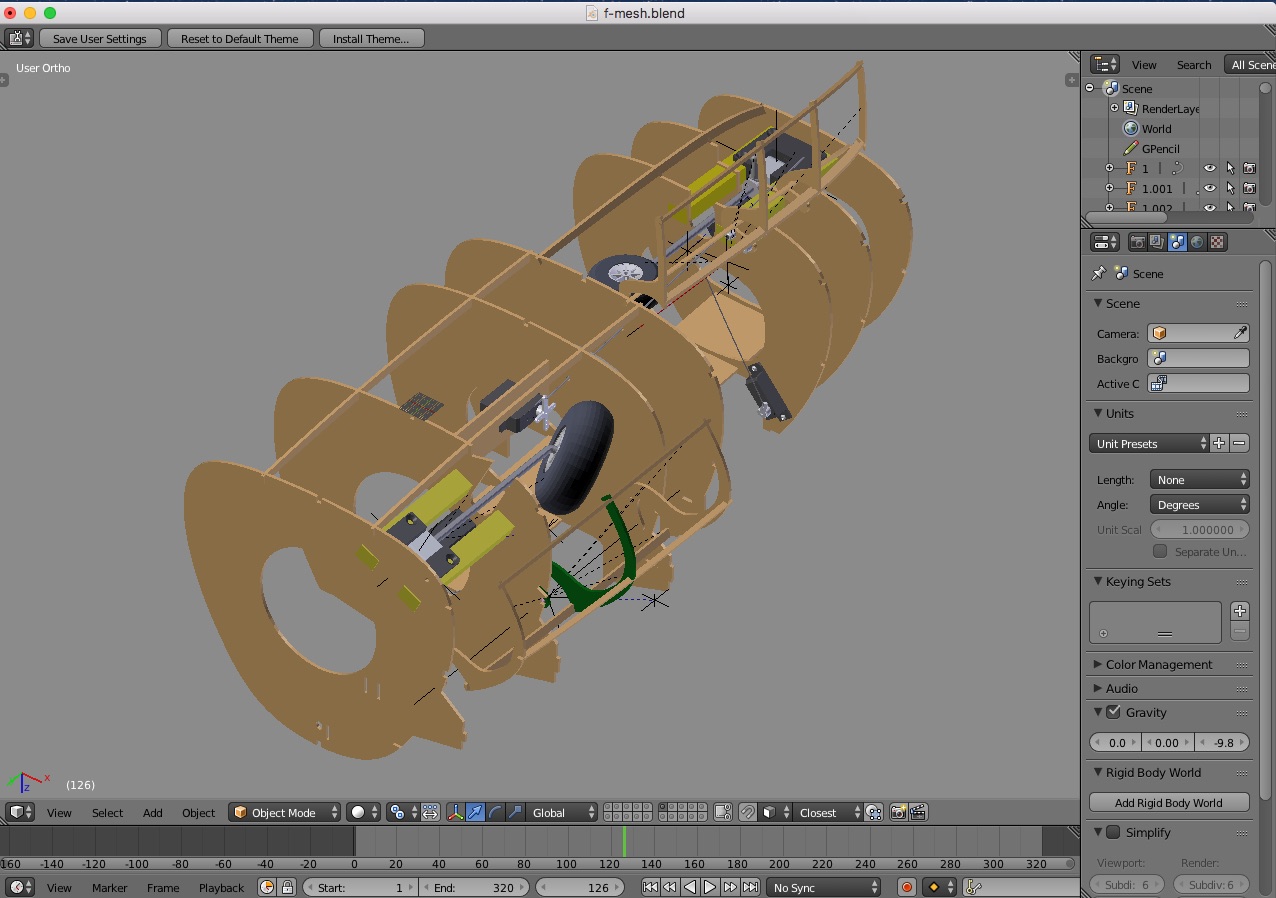
Task: Click the record auto-keyframe button in timeline
Action: [x=907, y=887]
